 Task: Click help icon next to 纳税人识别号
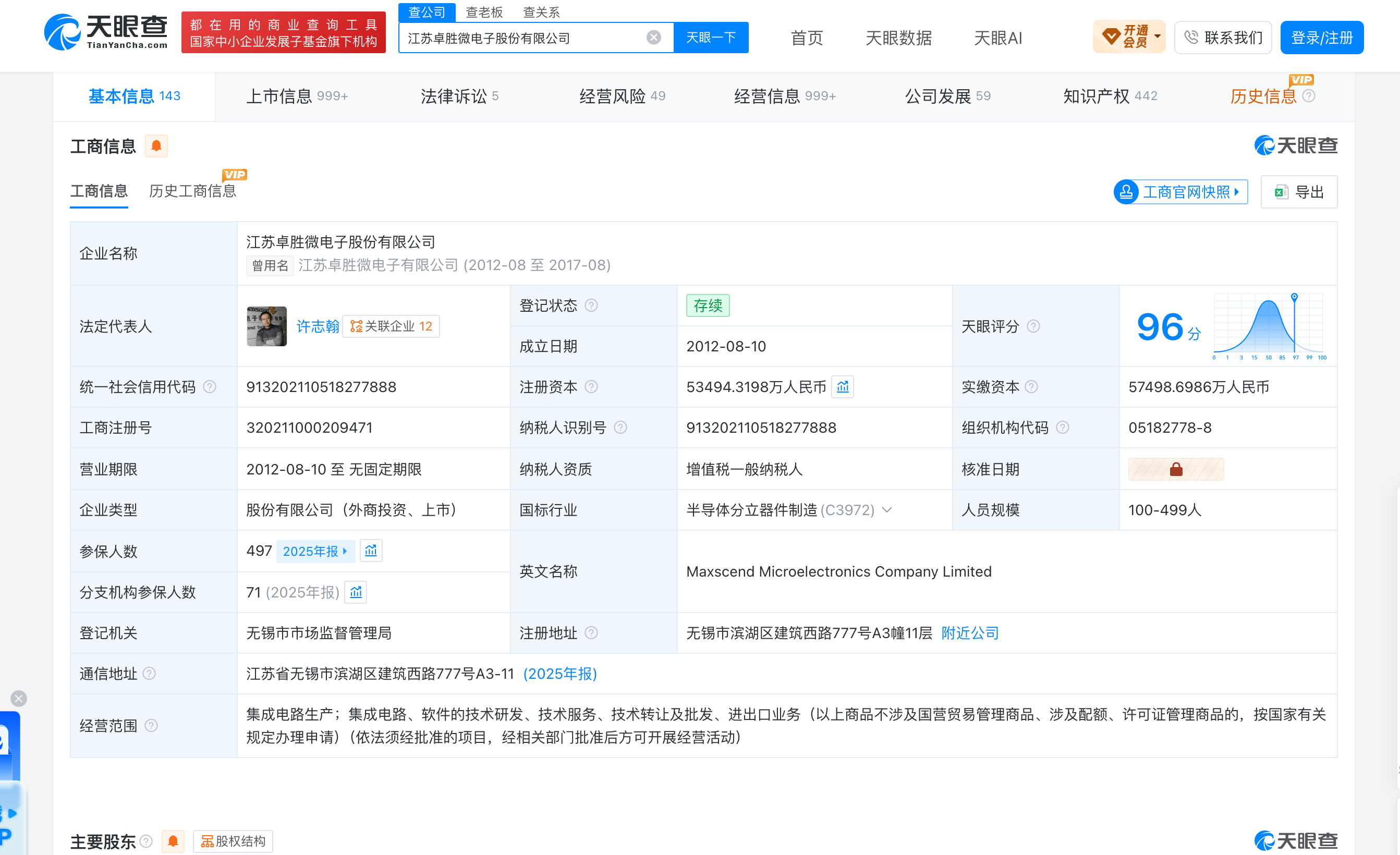(620, 427)
